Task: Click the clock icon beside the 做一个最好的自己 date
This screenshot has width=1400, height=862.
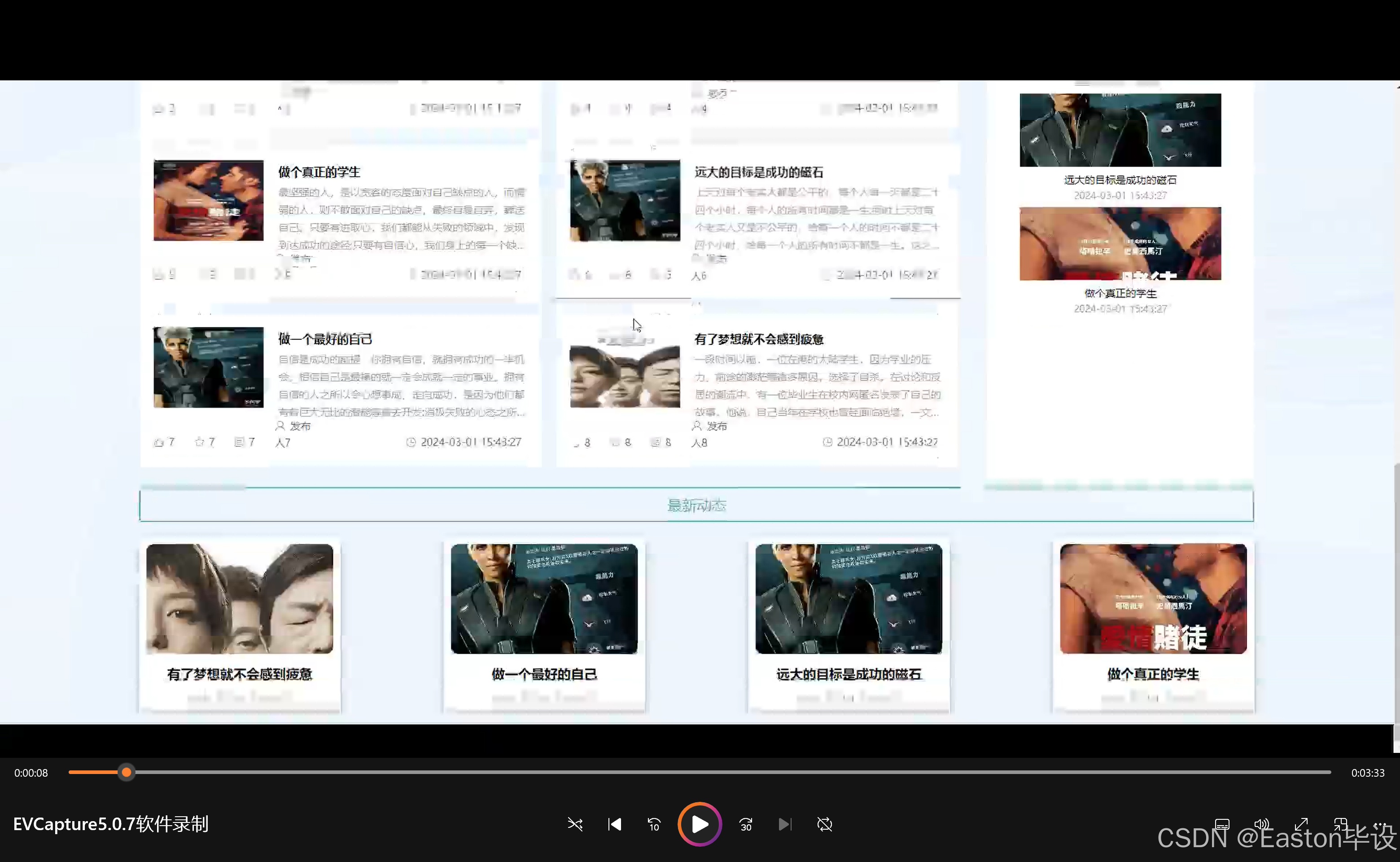Action: click(411, 442)
